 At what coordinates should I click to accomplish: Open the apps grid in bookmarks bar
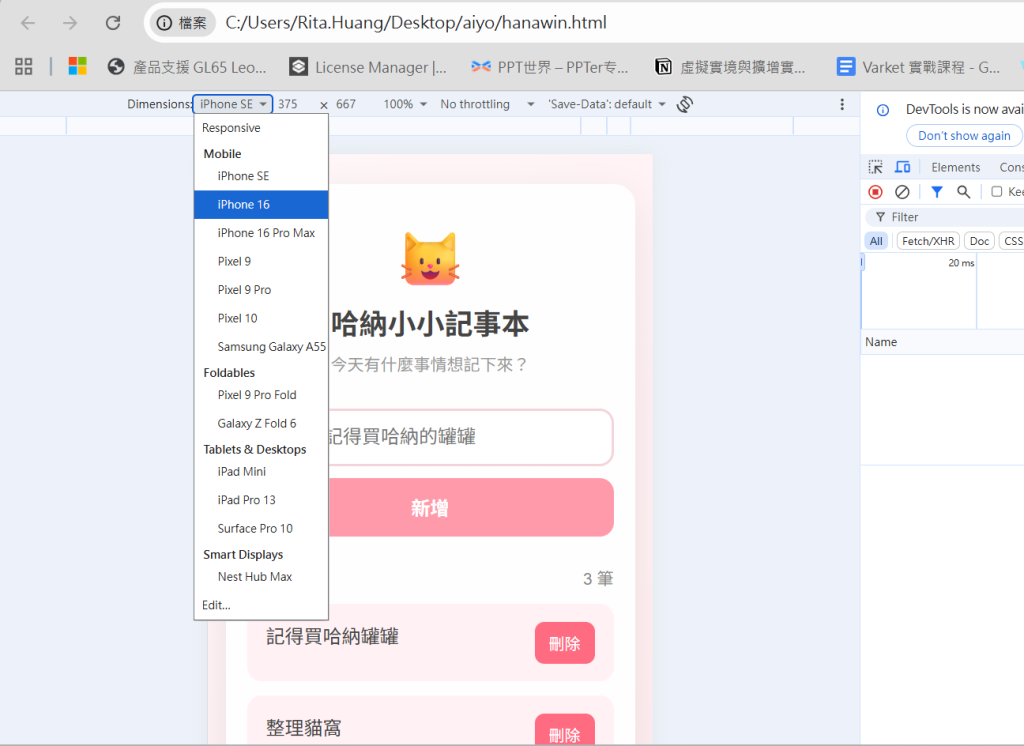(x=24, y=66)
